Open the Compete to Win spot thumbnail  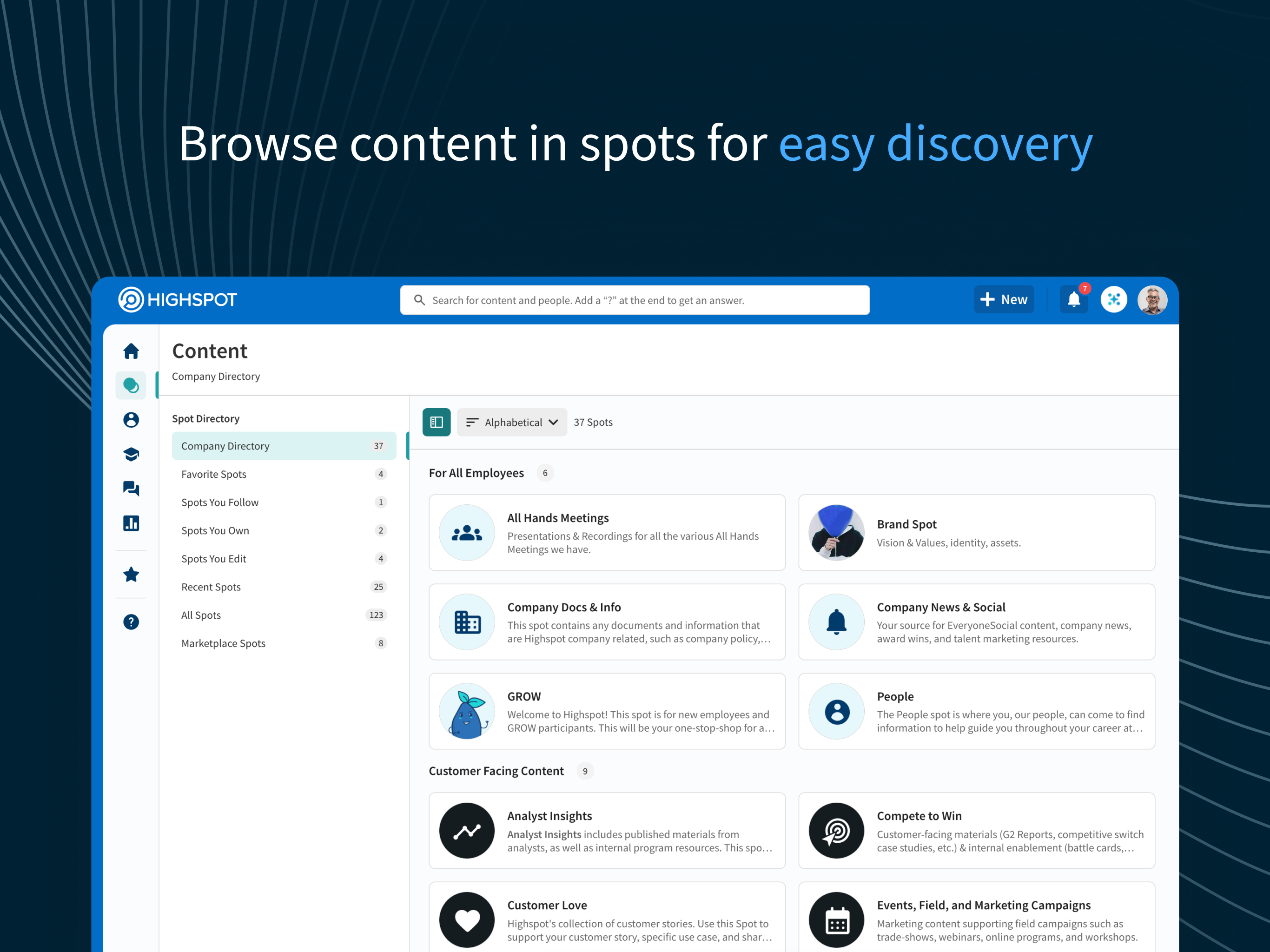coord(836,831)
